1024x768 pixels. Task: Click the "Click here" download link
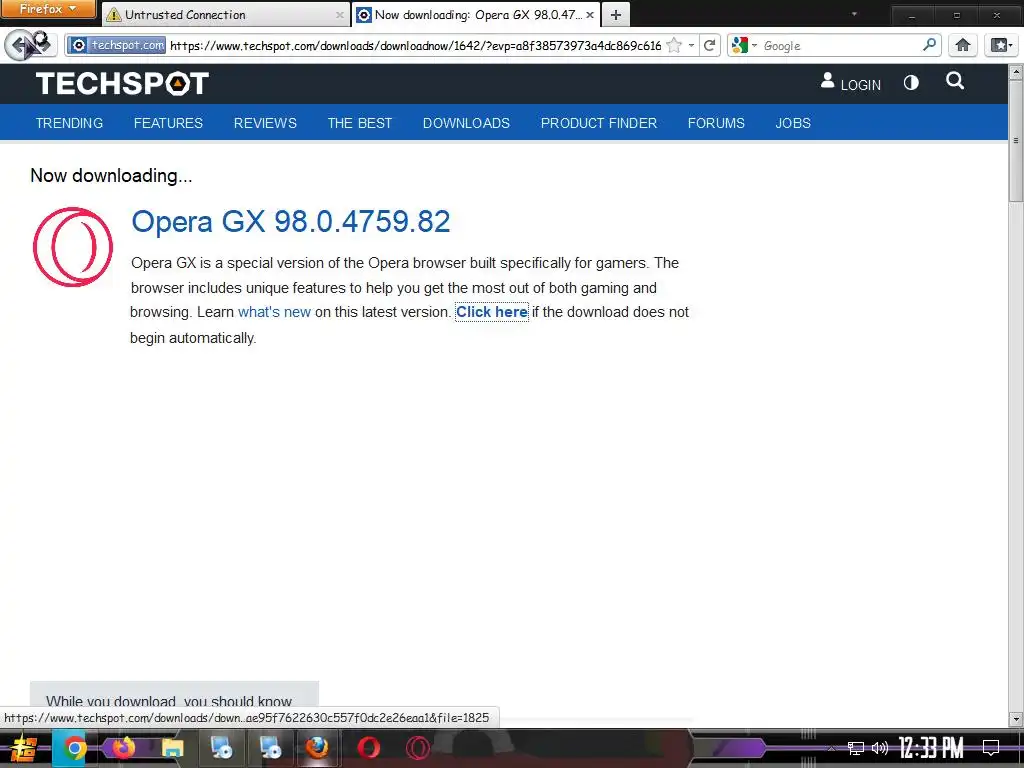pos(492,312)
